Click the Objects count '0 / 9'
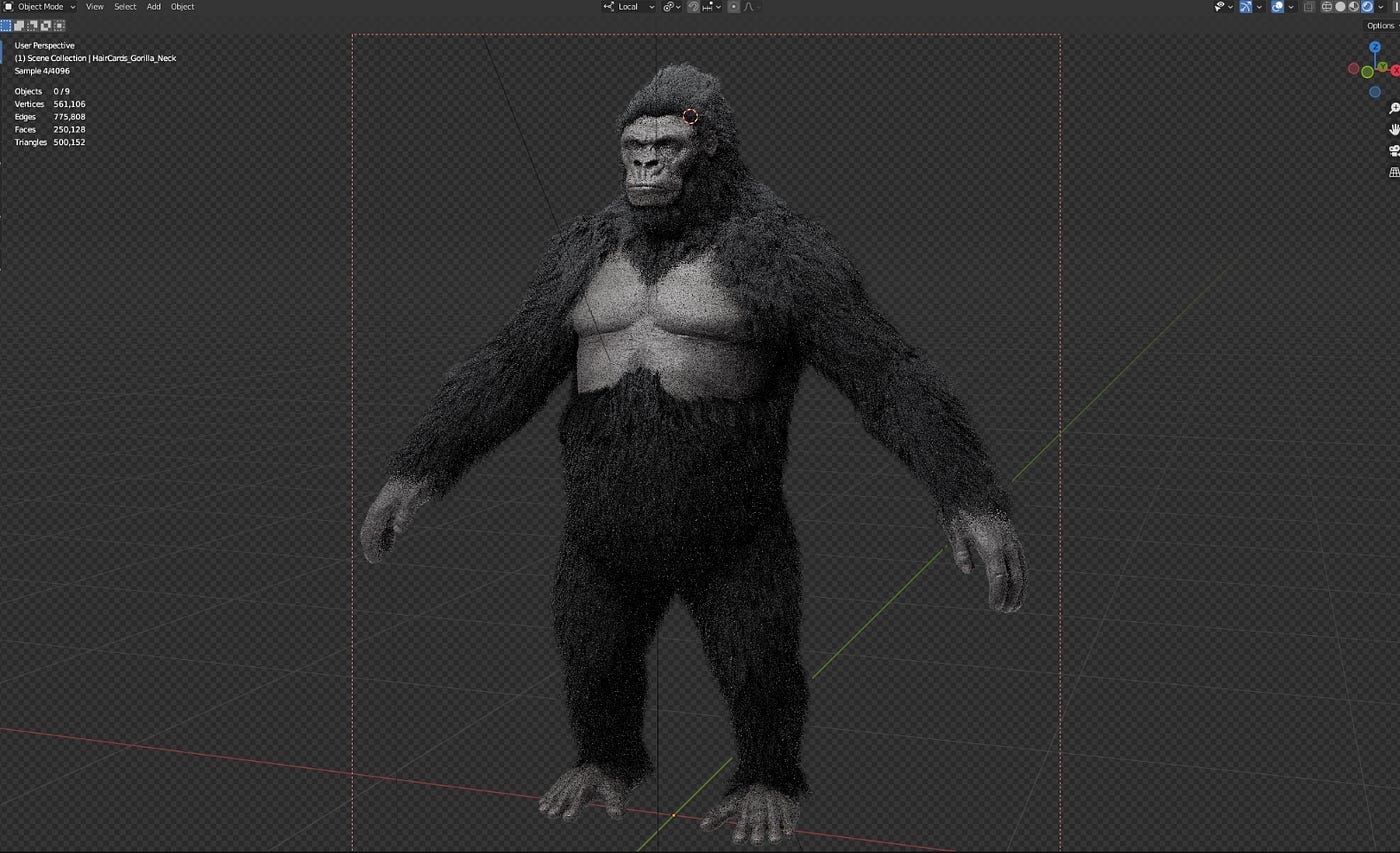This screenshot has width=1400, height=853. click(62, 91)
